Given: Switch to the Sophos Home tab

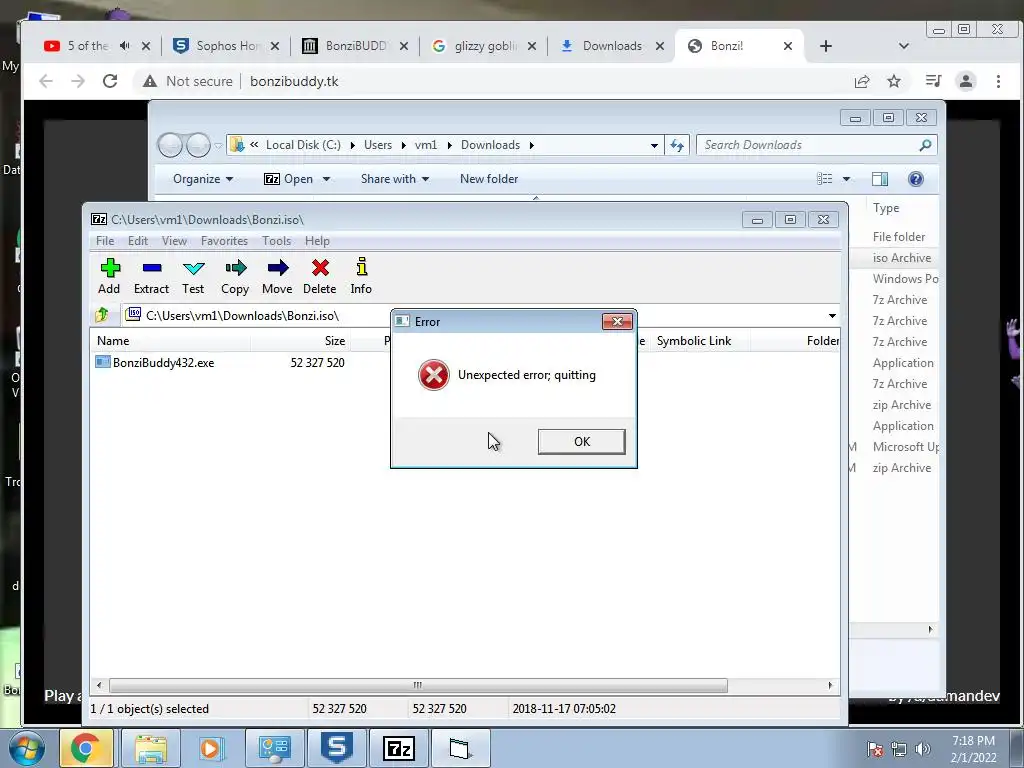Looking at the screenshot, I should (227, 46).
